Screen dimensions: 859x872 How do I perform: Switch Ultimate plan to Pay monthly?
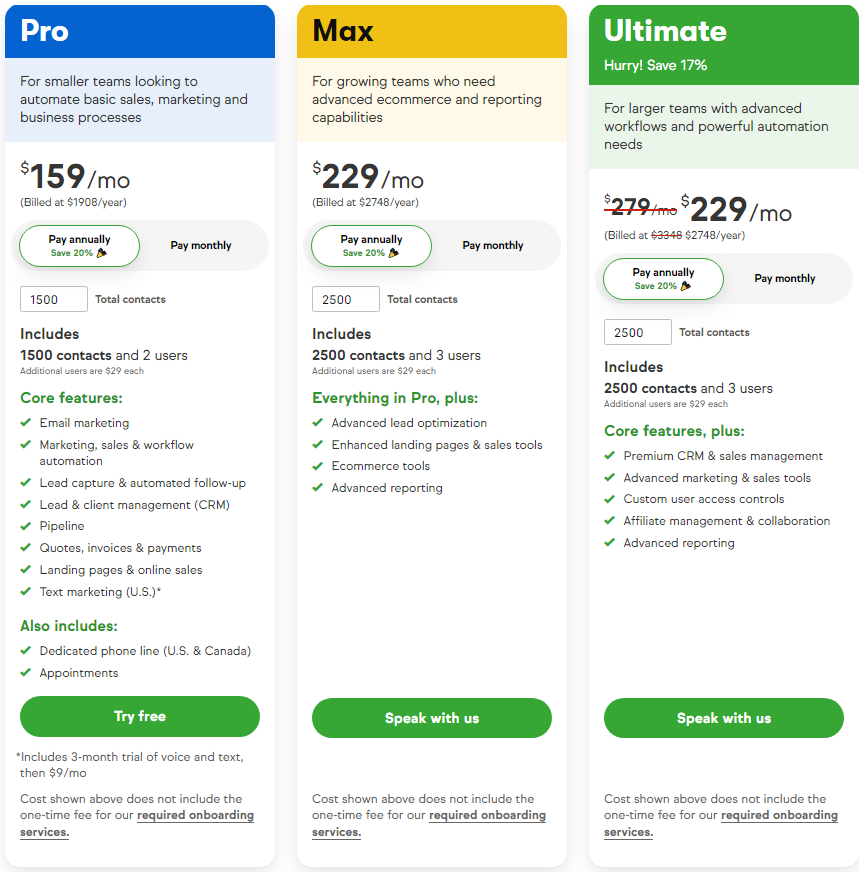[785, 279]
